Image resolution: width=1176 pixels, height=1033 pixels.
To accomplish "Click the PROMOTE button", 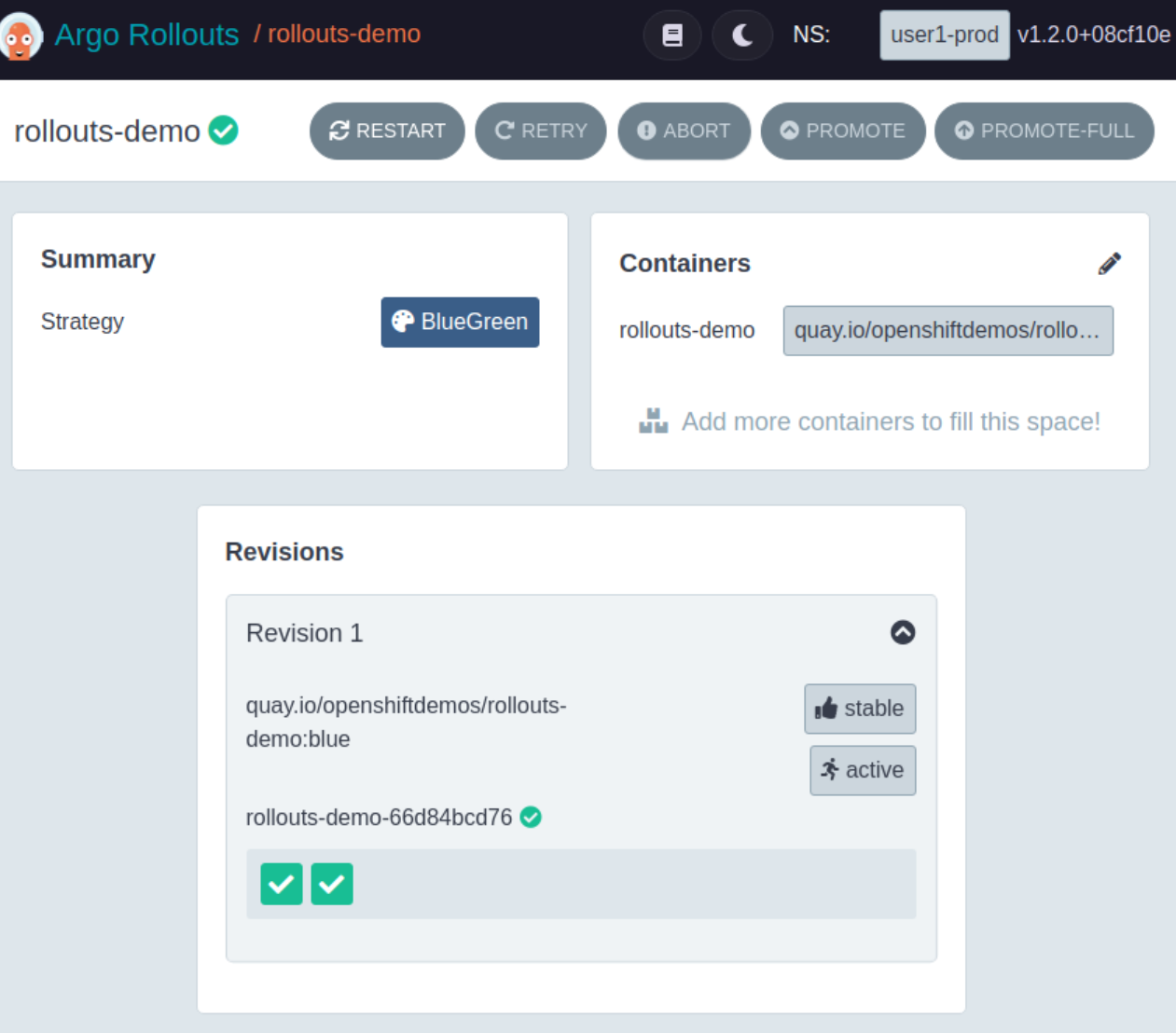I will point(843,131).
